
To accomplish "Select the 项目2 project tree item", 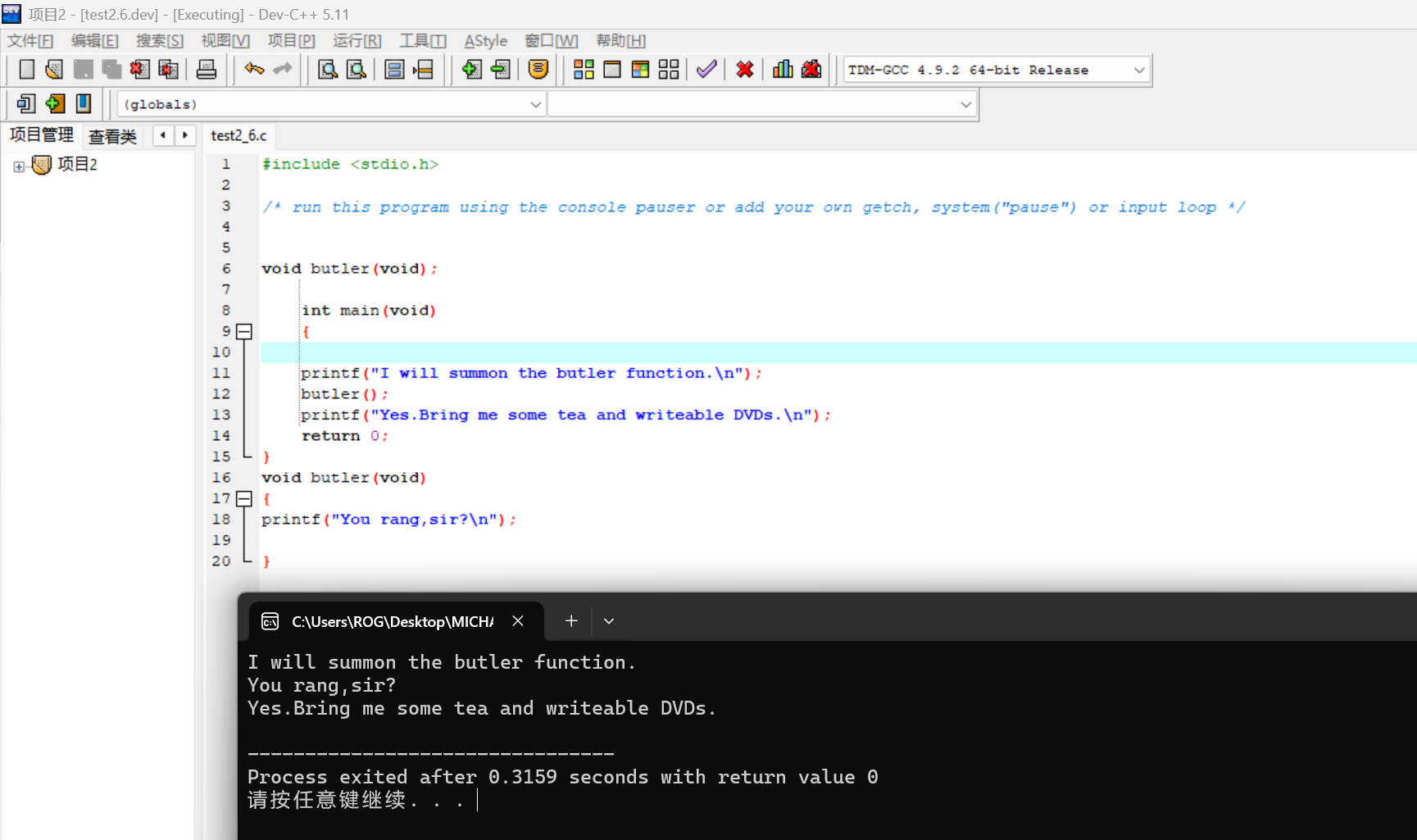I will pos(77,165).
